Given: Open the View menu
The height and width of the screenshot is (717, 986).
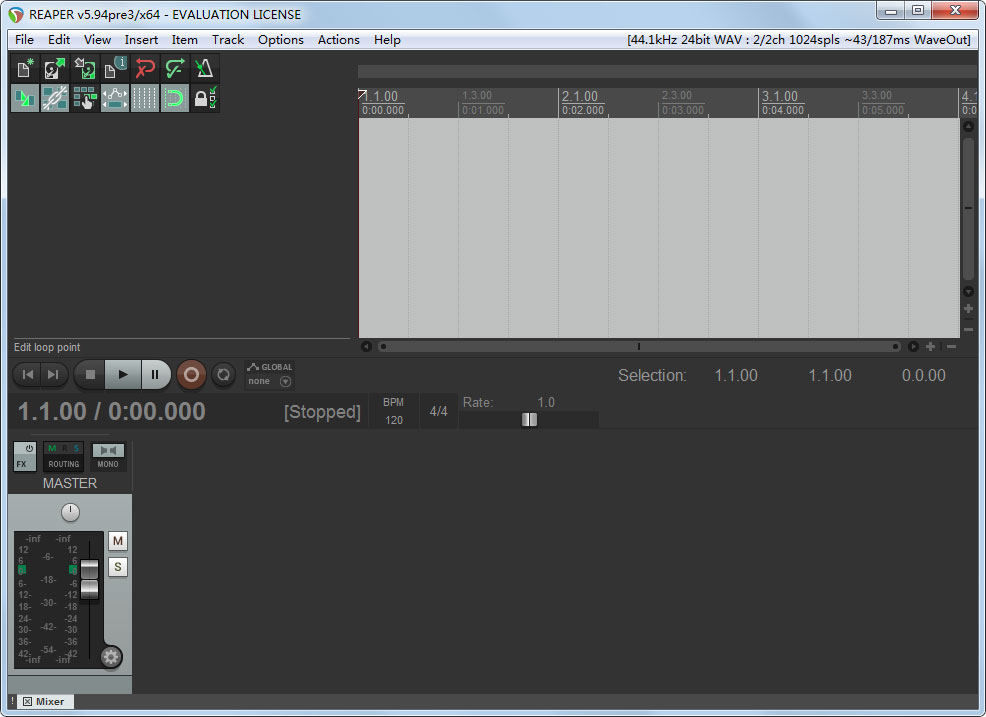Looking at the screenshot, I should [x=97, y=40].
